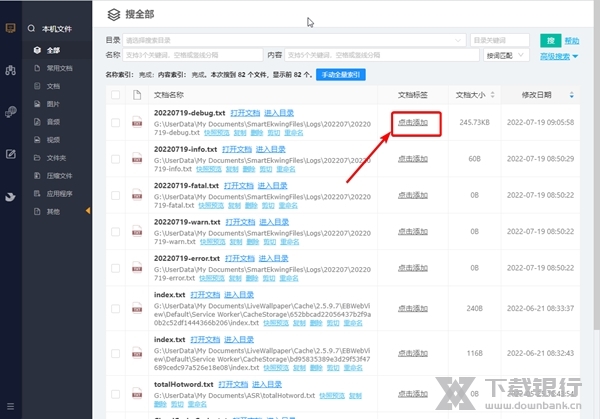Click the archive icon next to 压缩文件
The height and width of the screenshot is (419, 600).
(x=37, y=176)
